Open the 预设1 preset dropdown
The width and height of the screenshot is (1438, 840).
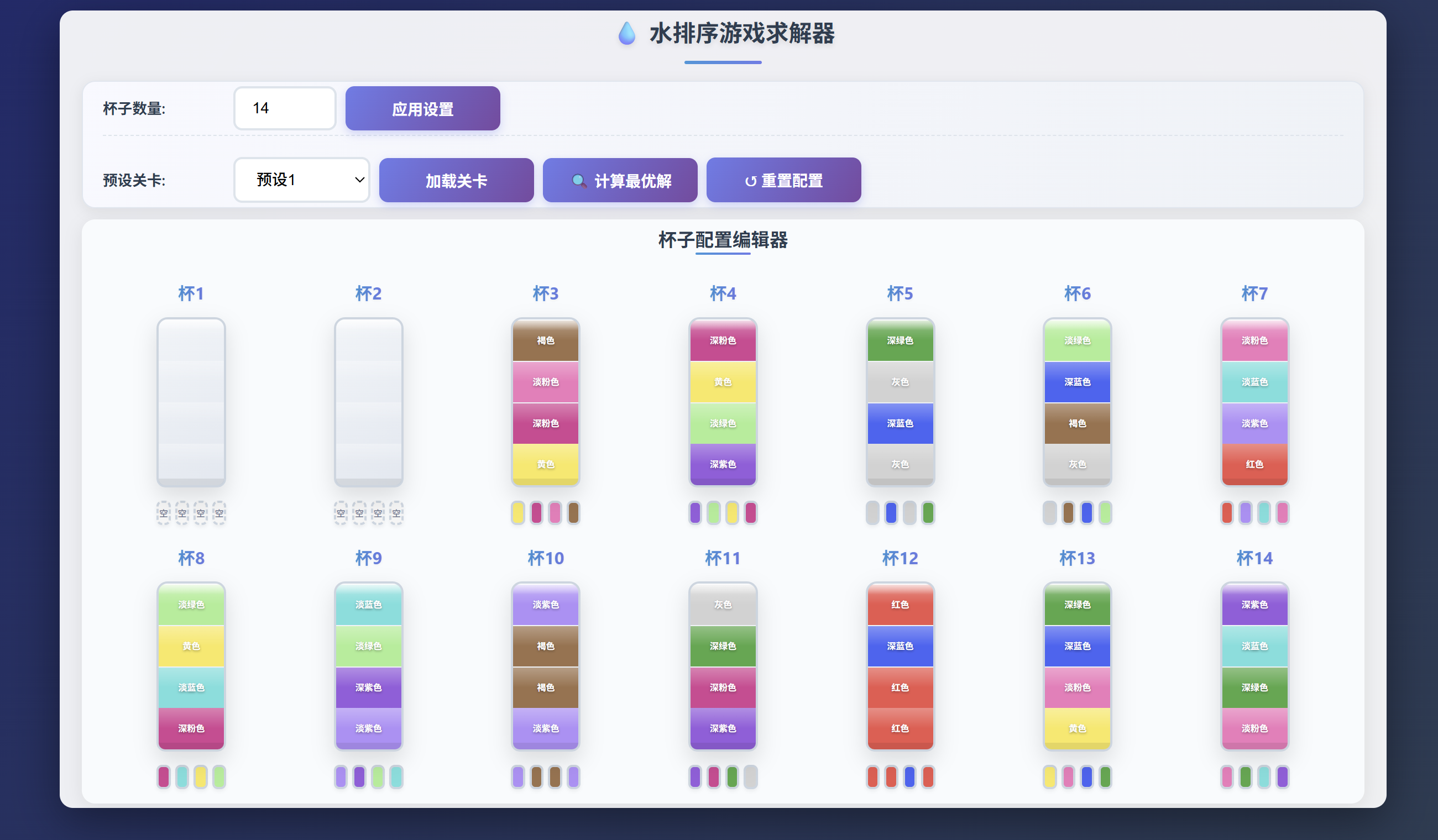301,180
